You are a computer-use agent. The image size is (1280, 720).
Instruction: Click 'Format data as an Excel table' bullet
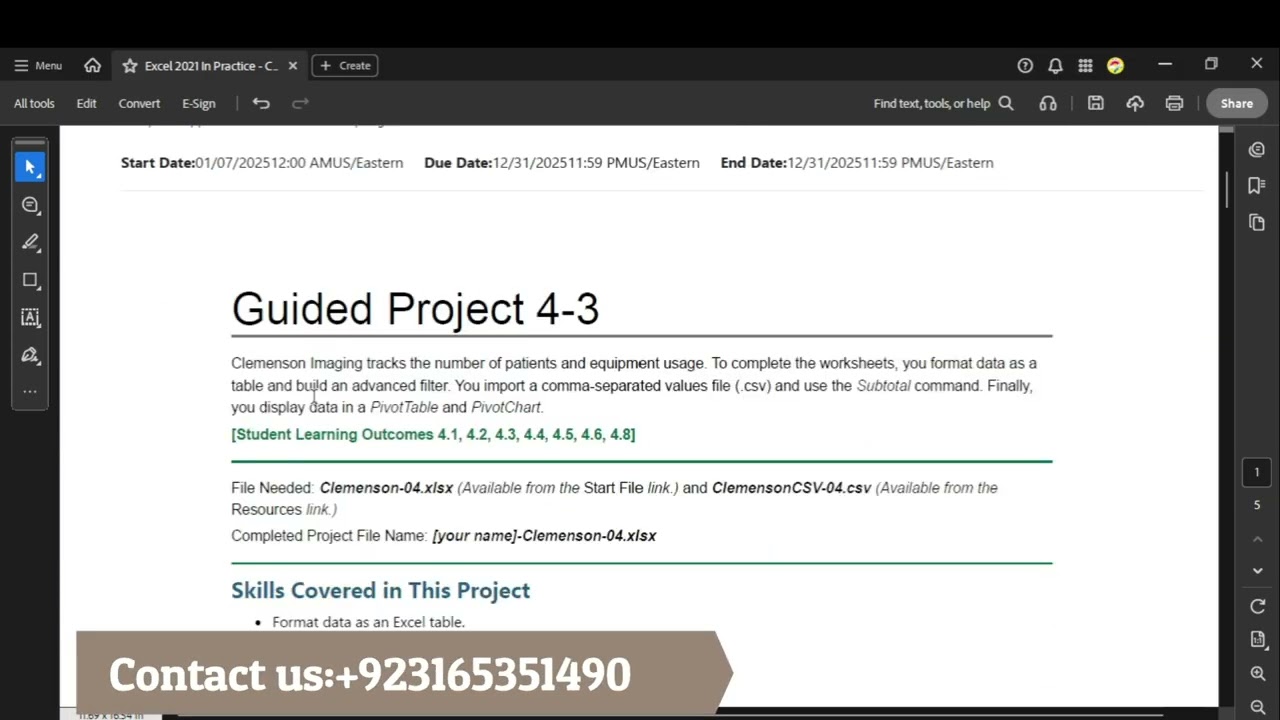coord(368,622)
